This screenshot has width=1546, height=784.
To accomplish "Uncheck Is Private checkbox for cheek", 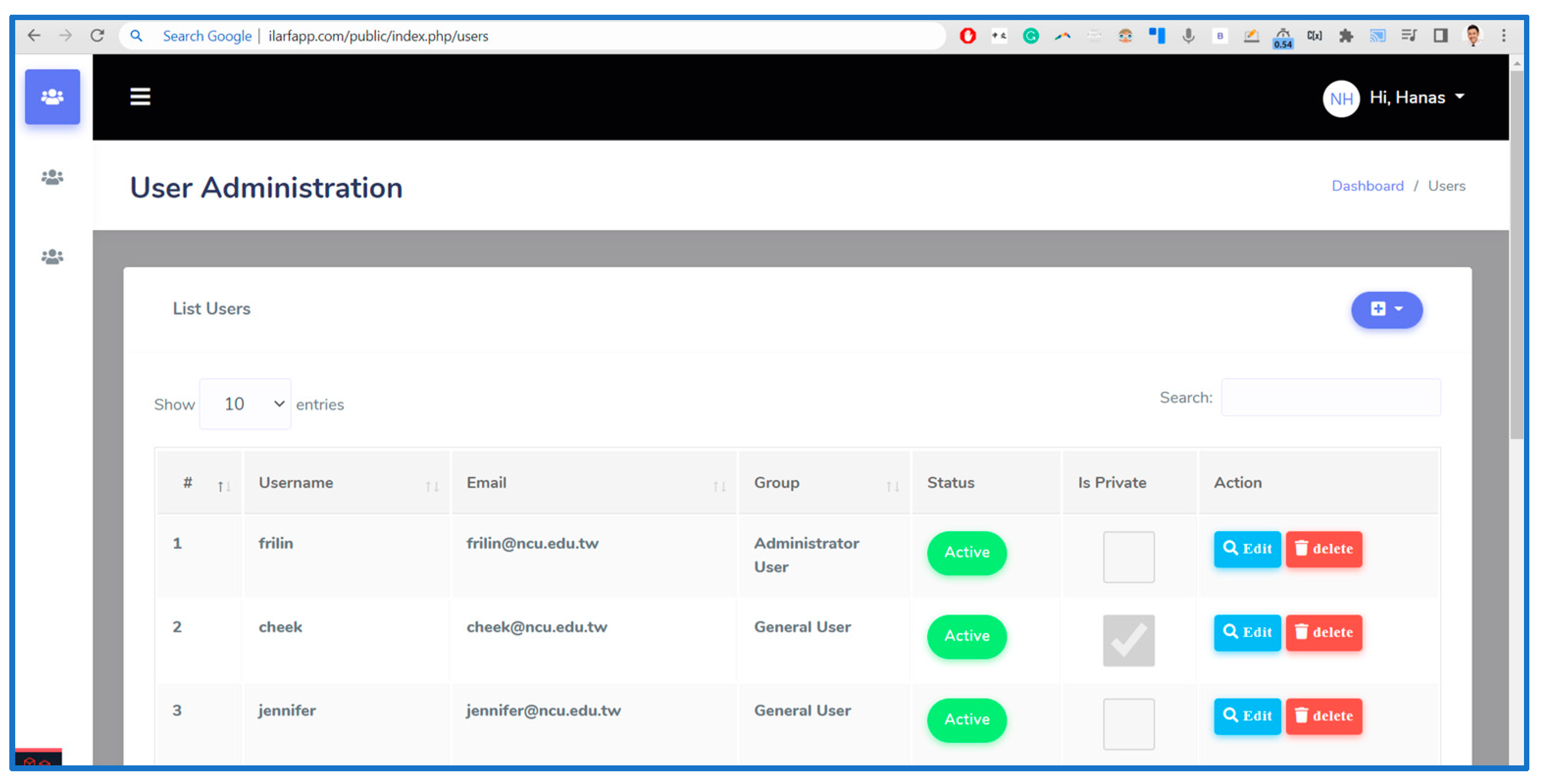I will (x=1128, y=639).
